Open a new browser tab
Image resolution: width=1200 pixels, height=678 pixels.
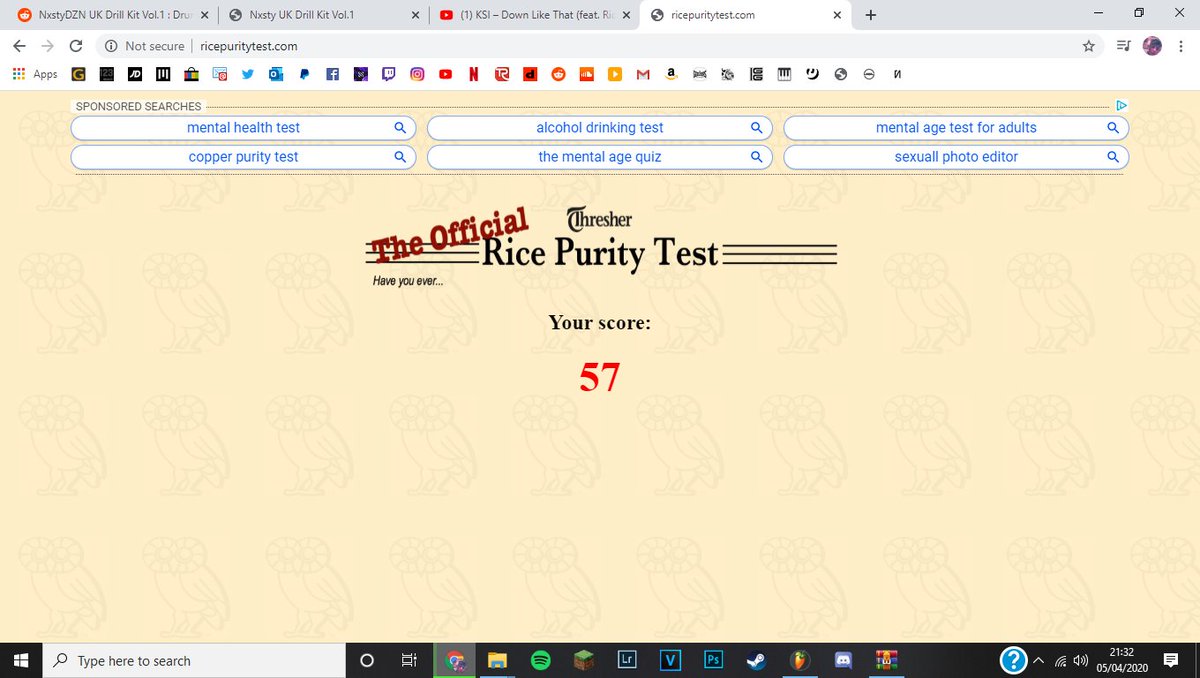(870, 15)
